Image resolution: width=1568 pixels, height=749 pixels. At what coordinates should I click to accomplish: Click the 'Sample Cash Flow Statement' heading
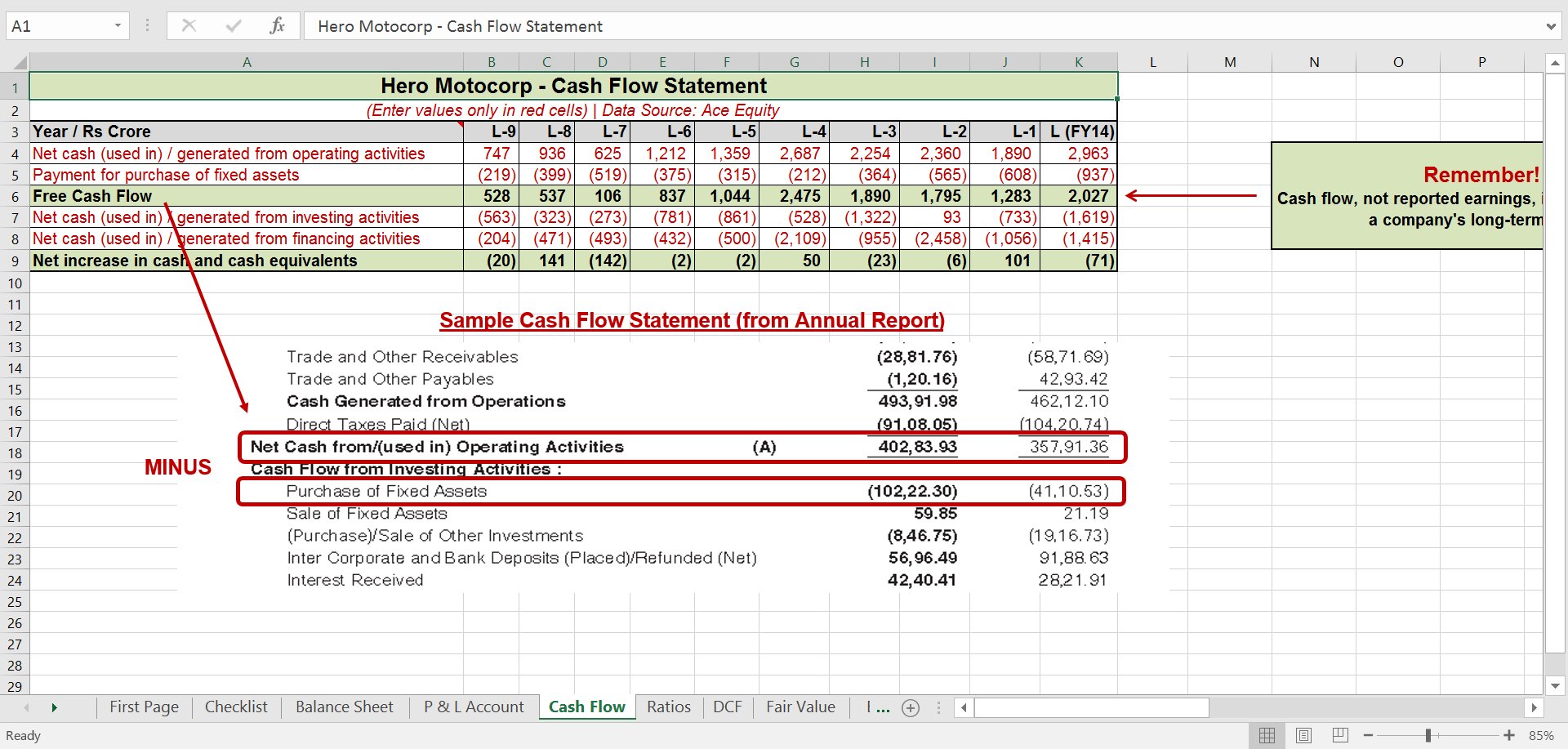(x=692, y=320)
